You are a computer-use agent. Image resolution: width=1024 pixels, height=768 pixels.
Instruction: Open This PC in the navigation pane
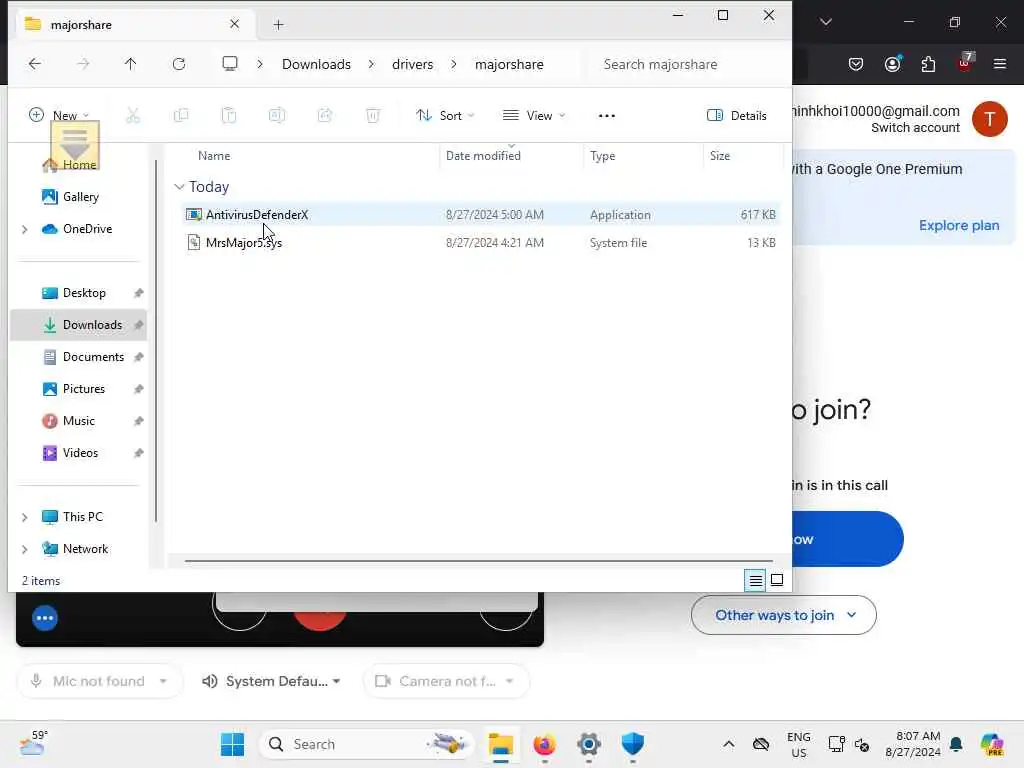point(82,517)
